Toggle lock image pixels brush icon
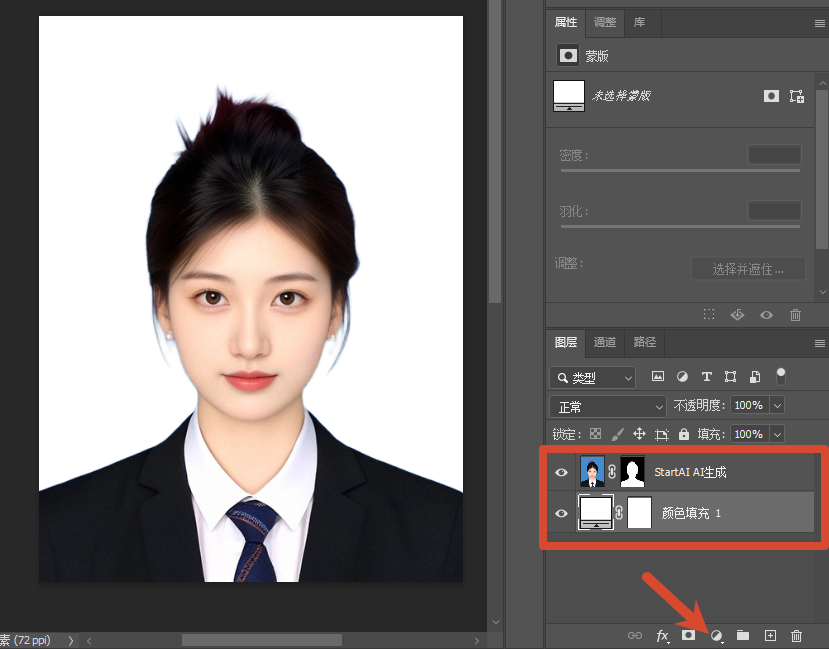 tap(617, 434)
